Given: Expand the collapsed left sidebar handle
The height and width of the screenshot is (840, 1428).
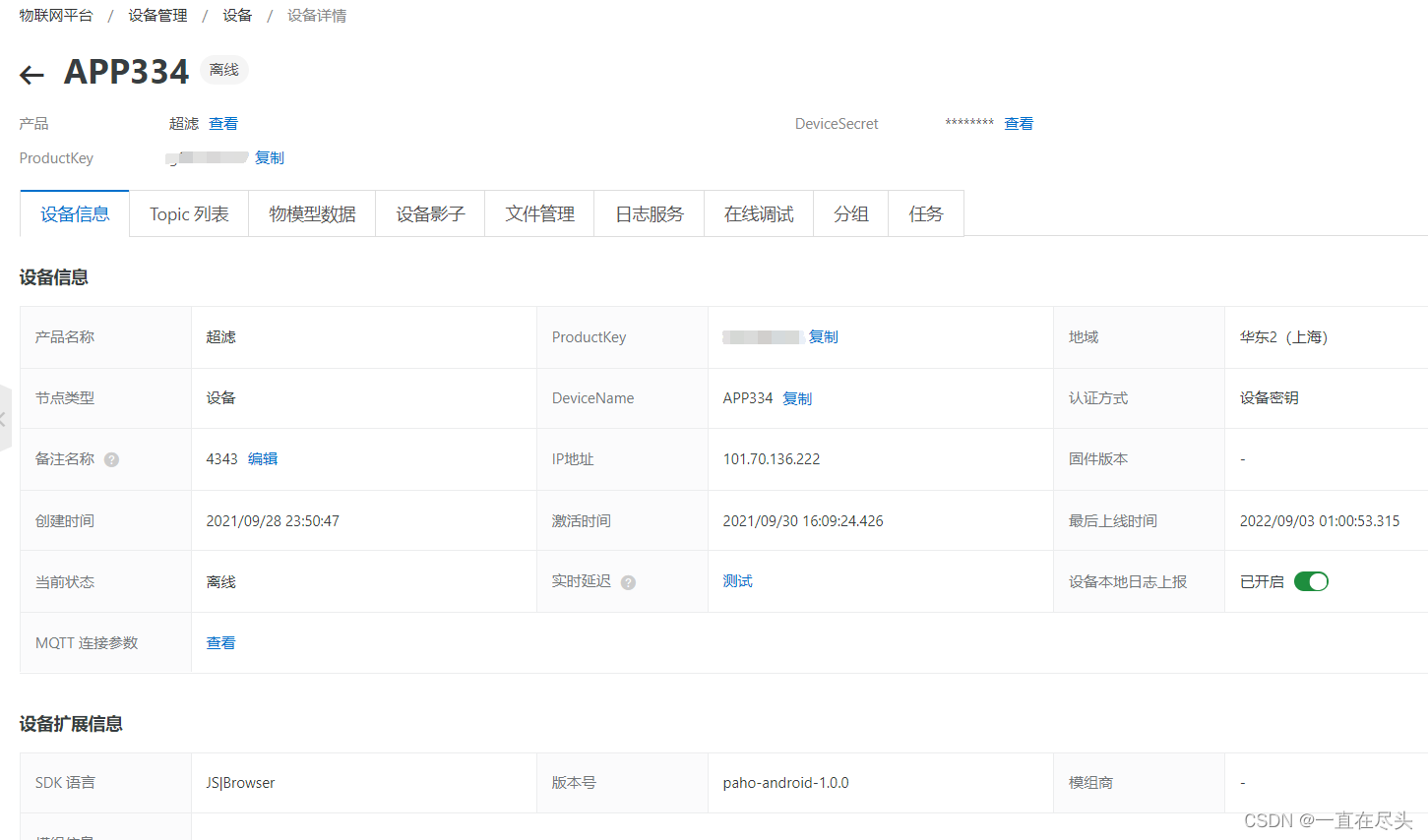Looking at the screenshot, I should tap(5, 419).
